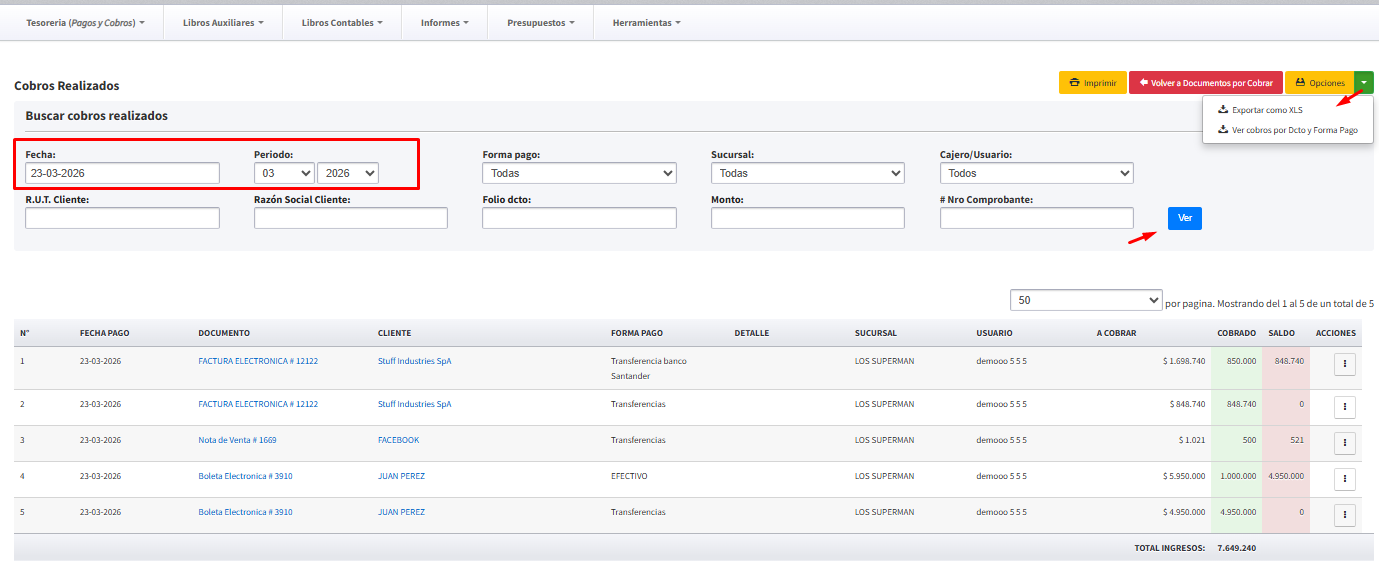Select Exportar como XLS option
Viewport: 1379px width, 578px height.
click(1266, 110)
